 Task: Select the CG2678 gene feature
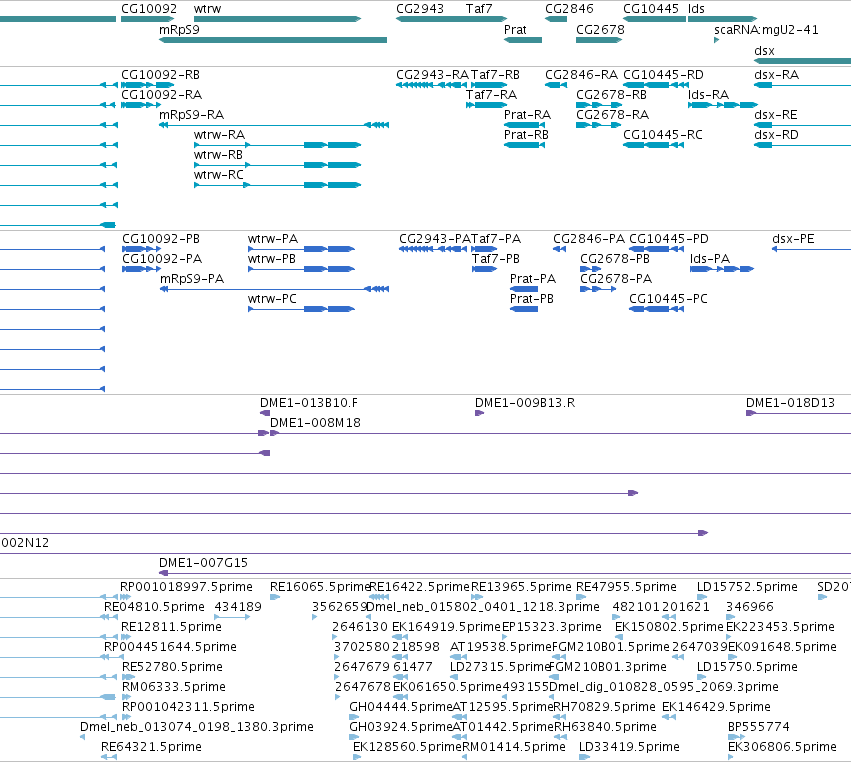[x=598, y=40]
